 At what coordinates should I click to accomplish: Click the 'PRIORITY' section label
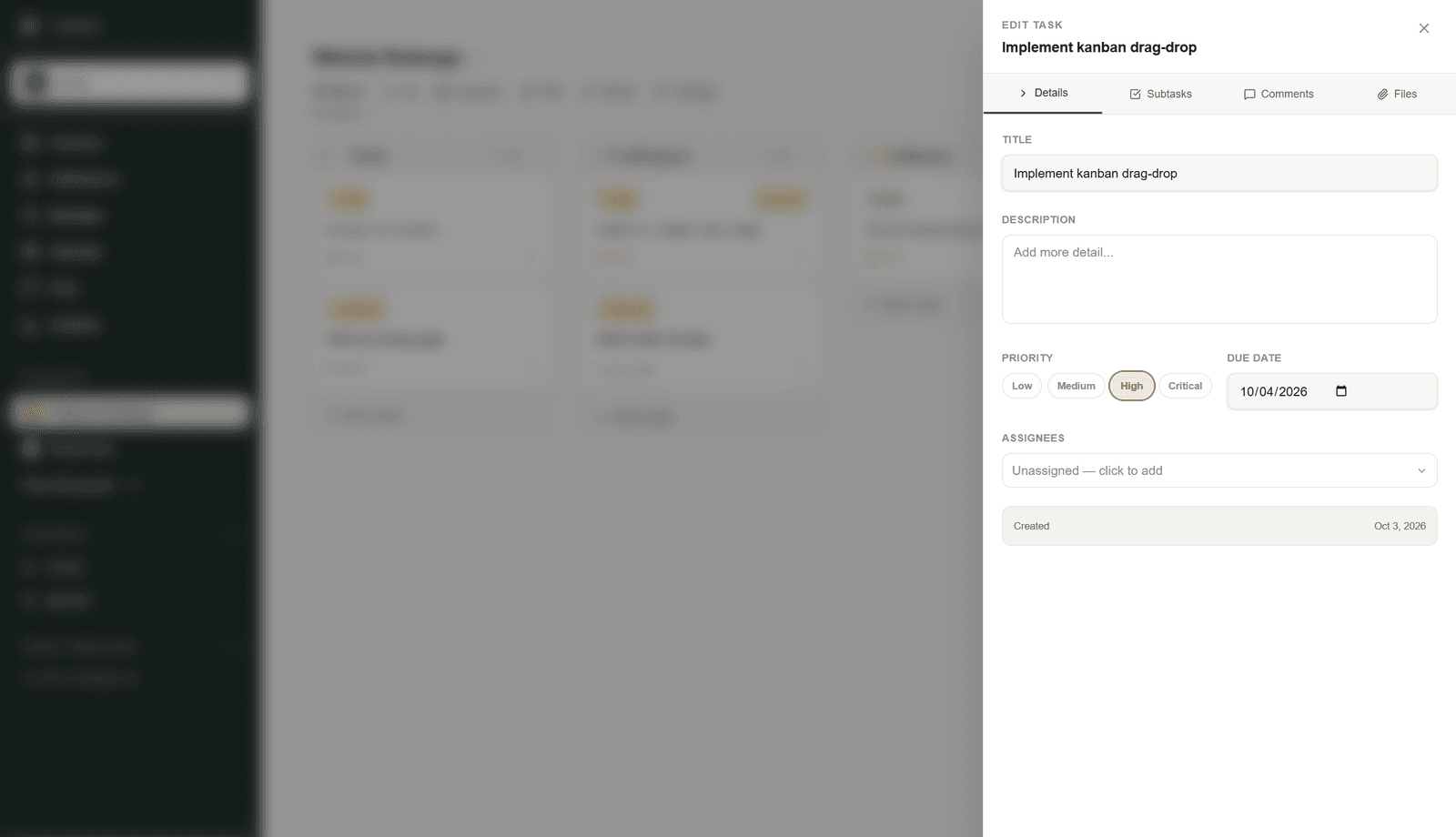pos(1027,358)
